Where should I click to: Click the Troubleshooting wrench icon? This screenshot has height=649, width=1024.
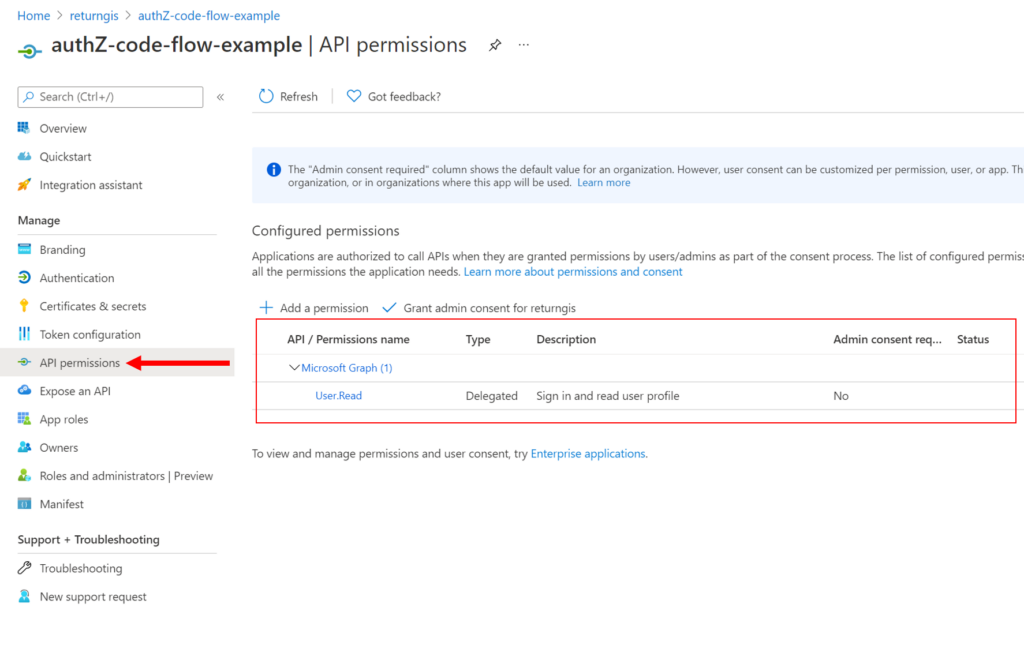click(24, 567)
